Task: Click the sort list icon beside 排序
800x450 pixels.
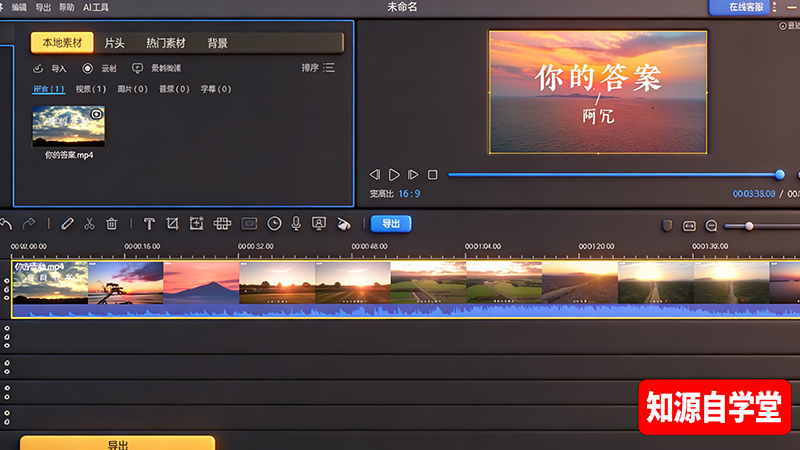Action: pyautogui.click(x=329, y=68)
